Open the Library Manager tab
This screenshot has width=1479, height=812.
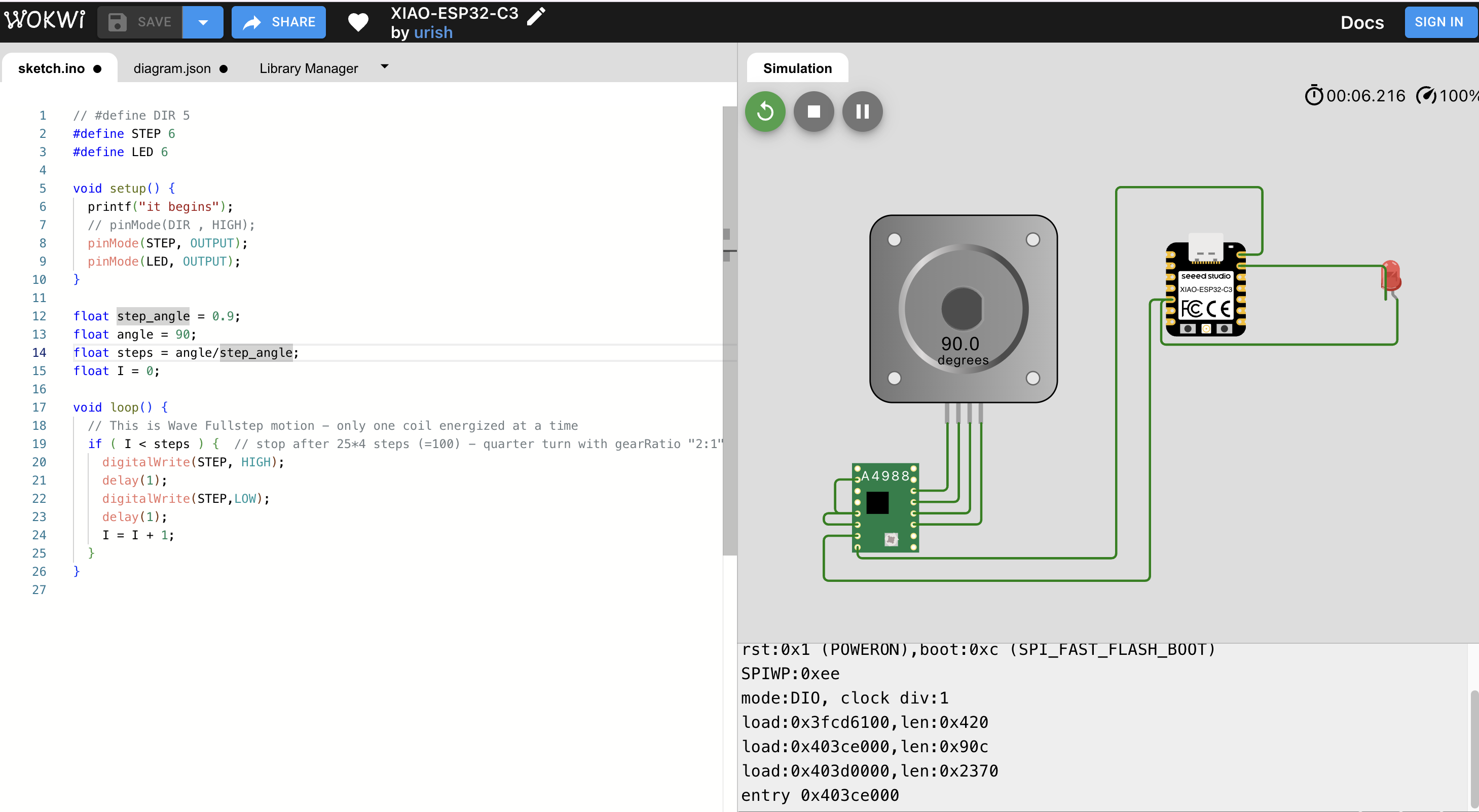[x=308, y=68]
